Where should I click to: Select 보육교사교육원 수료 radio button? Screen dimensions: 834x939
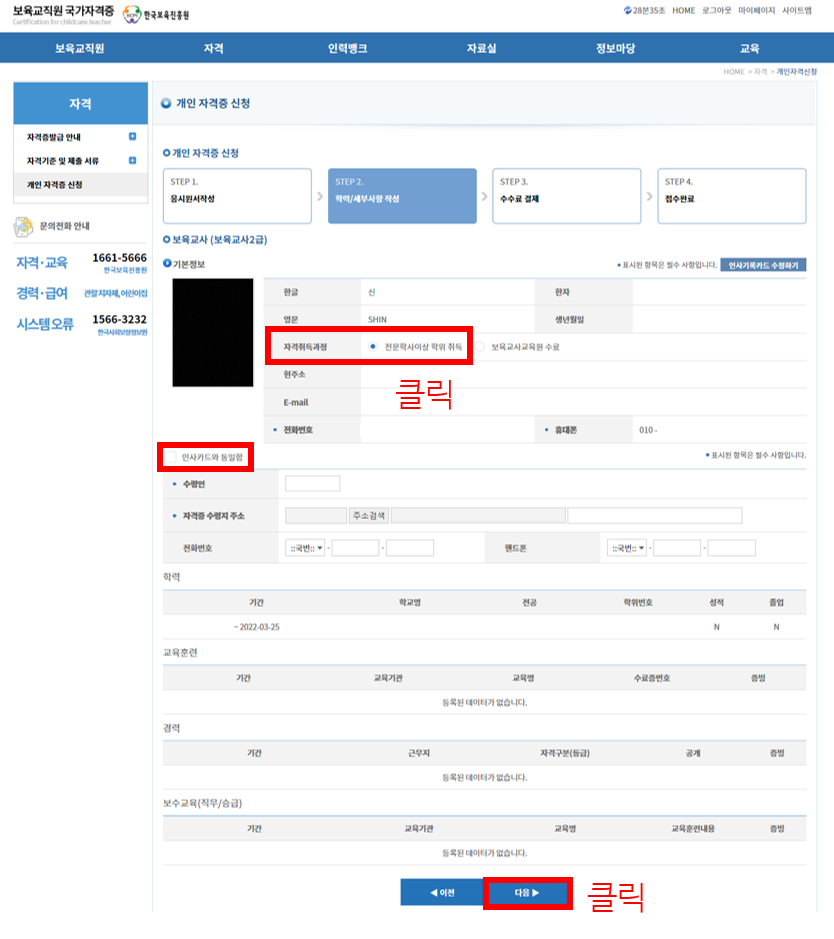(x=481, y=346)
